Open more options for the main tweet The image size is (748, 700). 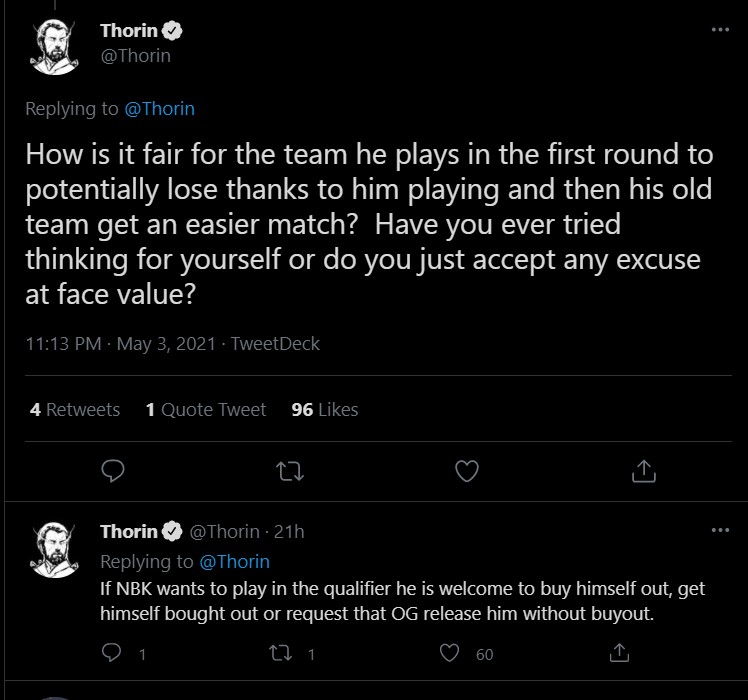[720, 30]
